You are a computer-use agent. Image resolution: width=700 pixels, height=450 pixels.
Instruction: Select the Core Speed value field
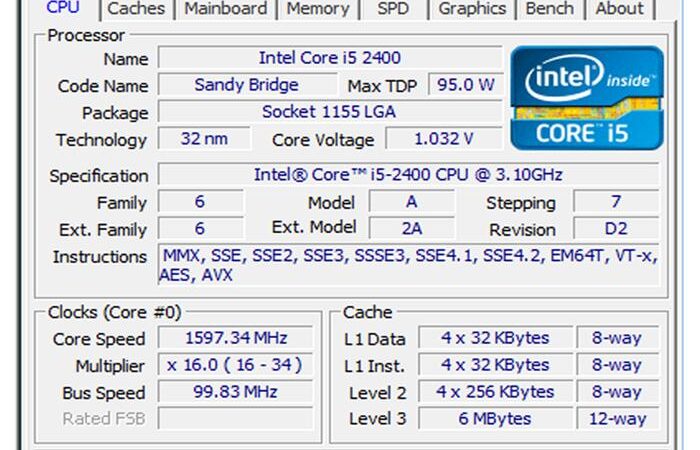236,339
